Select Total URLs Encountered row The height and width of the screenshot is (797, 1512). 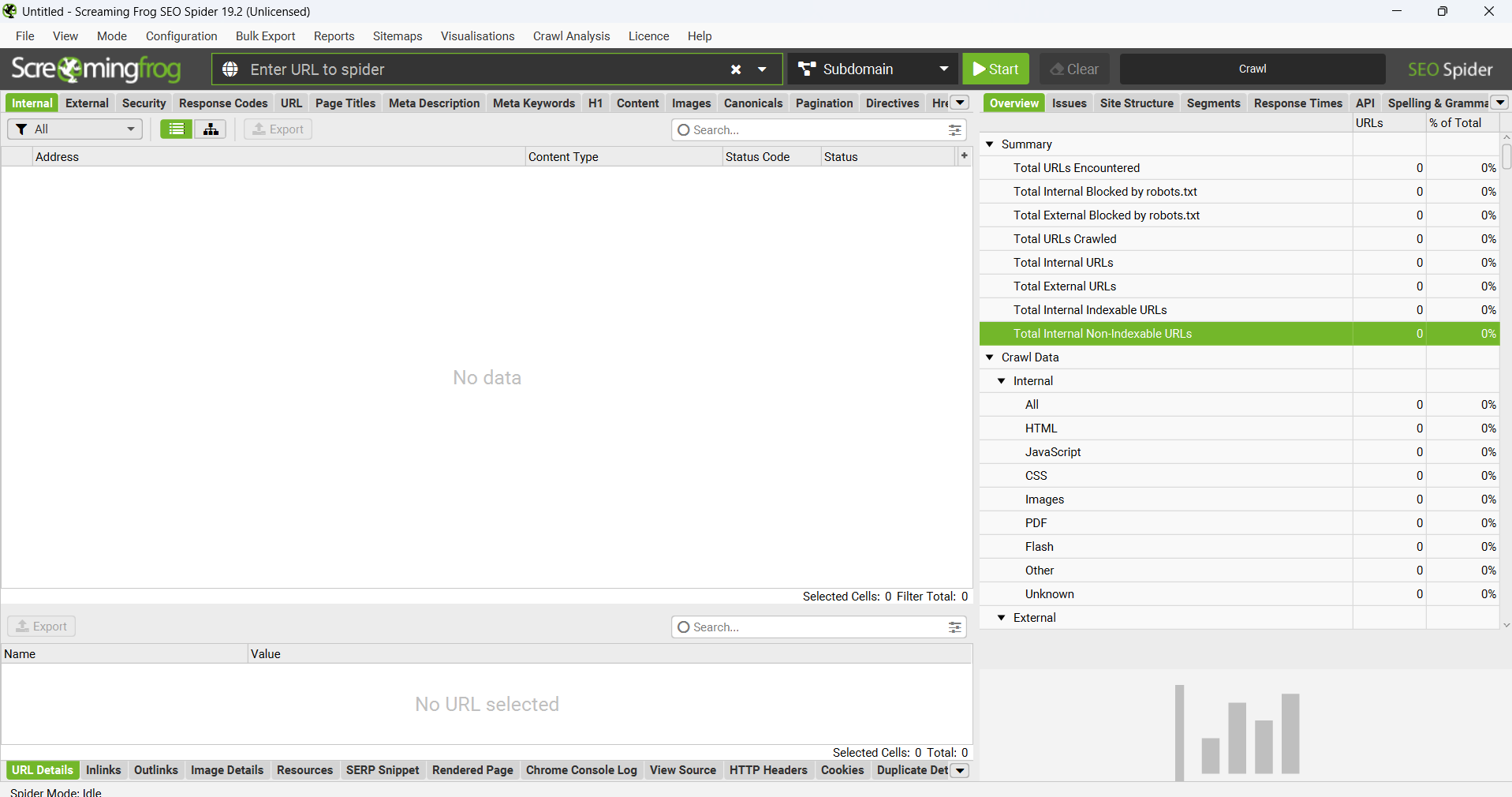point(1239,168)
